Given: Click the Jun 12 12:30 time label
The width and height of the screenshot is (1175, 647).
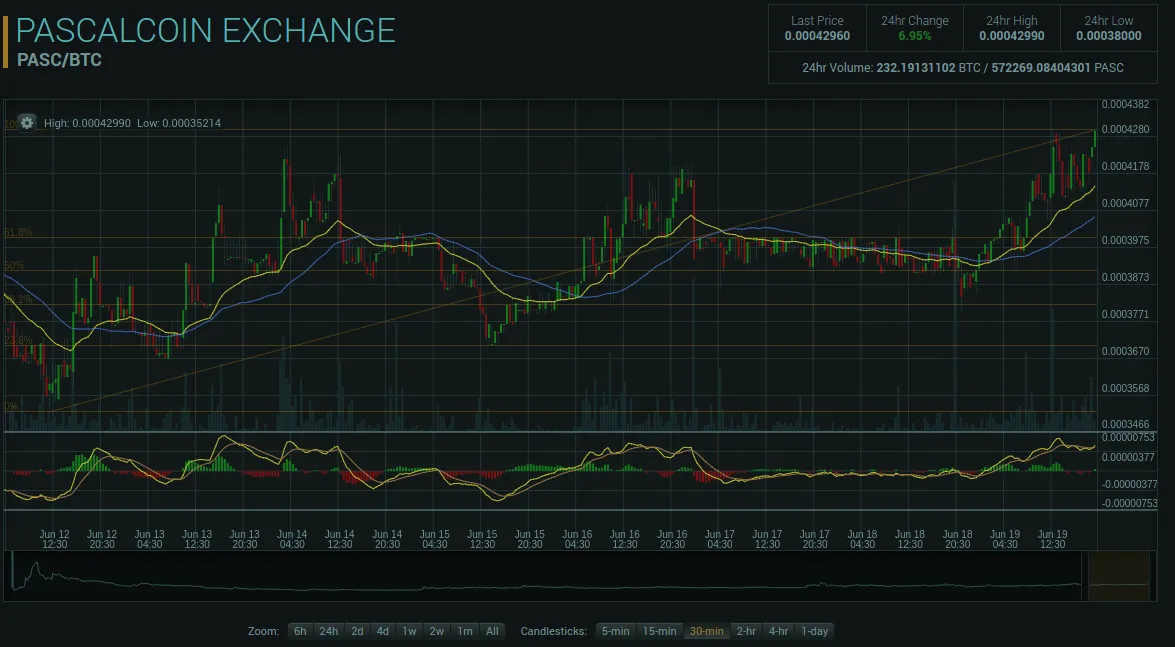Looking at the screenshot, I should 54,539.
